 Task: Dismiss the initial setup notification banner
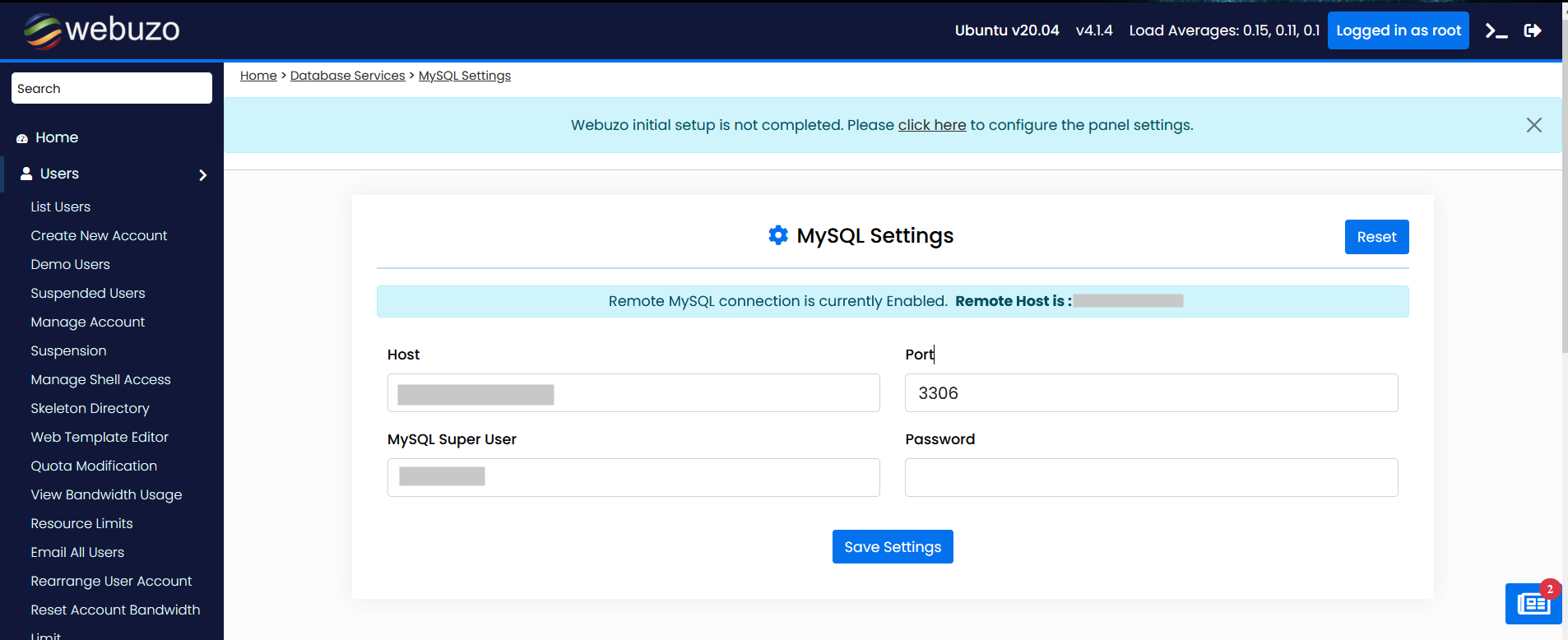coord(1533,125)
